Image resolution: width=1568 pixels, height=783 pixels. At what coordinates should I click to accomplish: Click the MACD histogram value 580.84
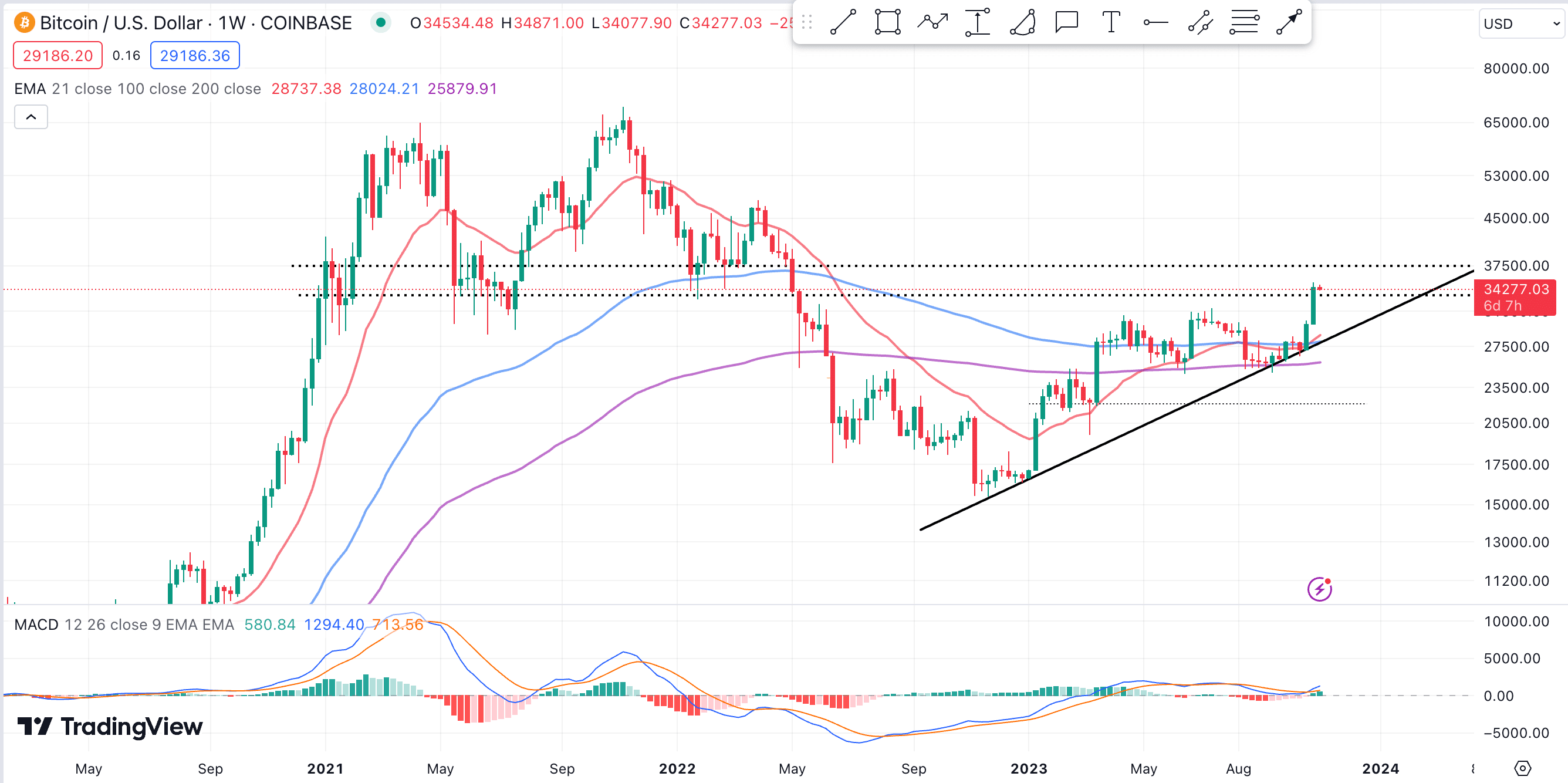click(270, 625)
